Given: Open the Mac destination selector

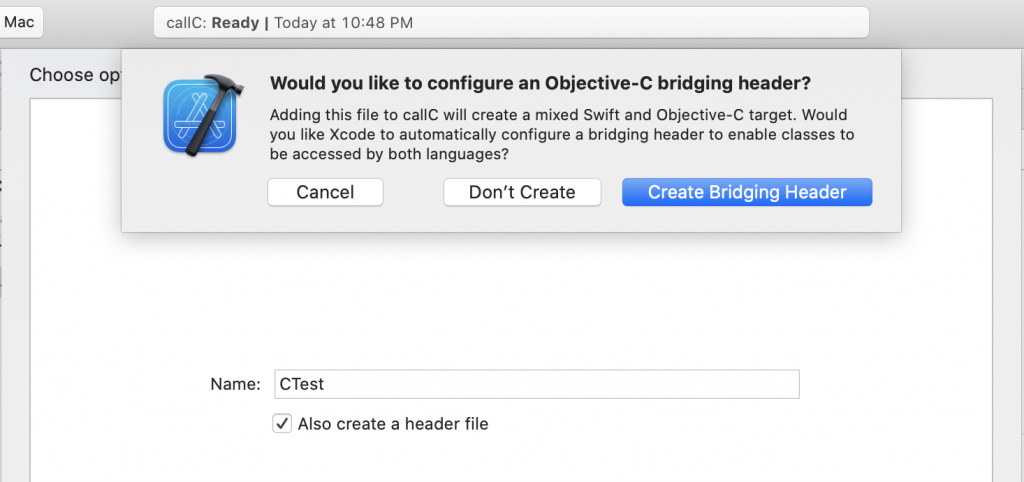Looking at the screenshot, I should coord(20,22).
